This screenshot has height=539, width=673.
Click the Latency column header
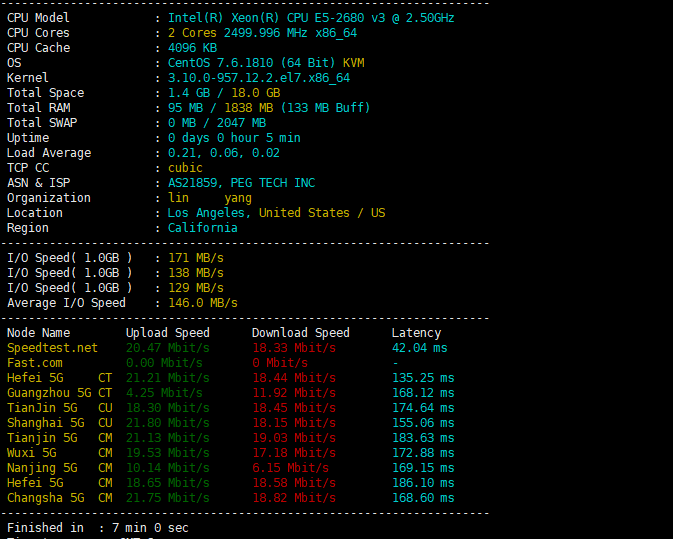(416, 333)
